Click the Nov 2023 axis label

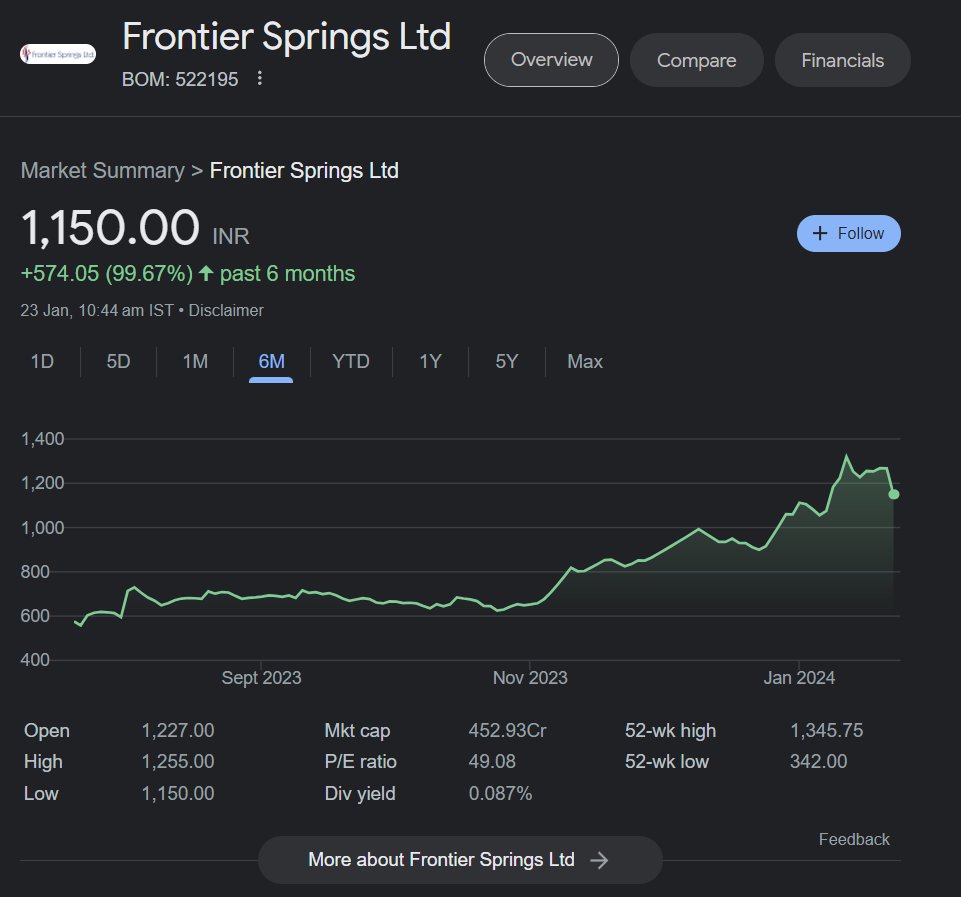[x=530, y=678]
